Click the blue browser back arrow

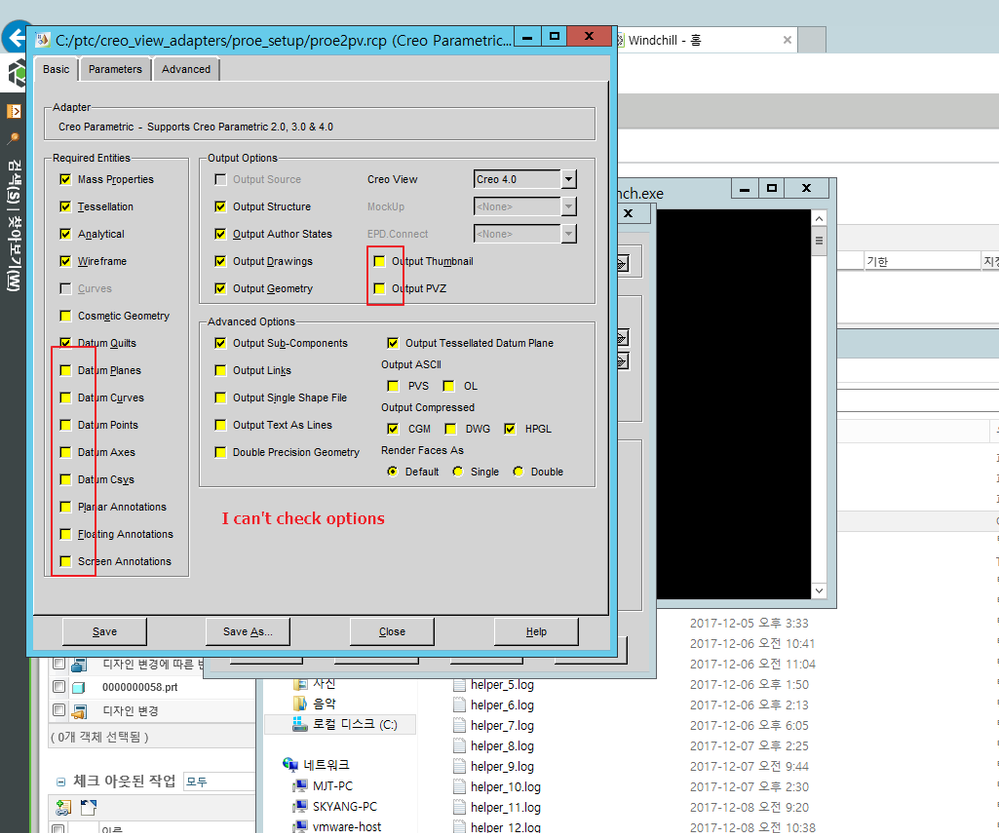click(x=15, y=39)
